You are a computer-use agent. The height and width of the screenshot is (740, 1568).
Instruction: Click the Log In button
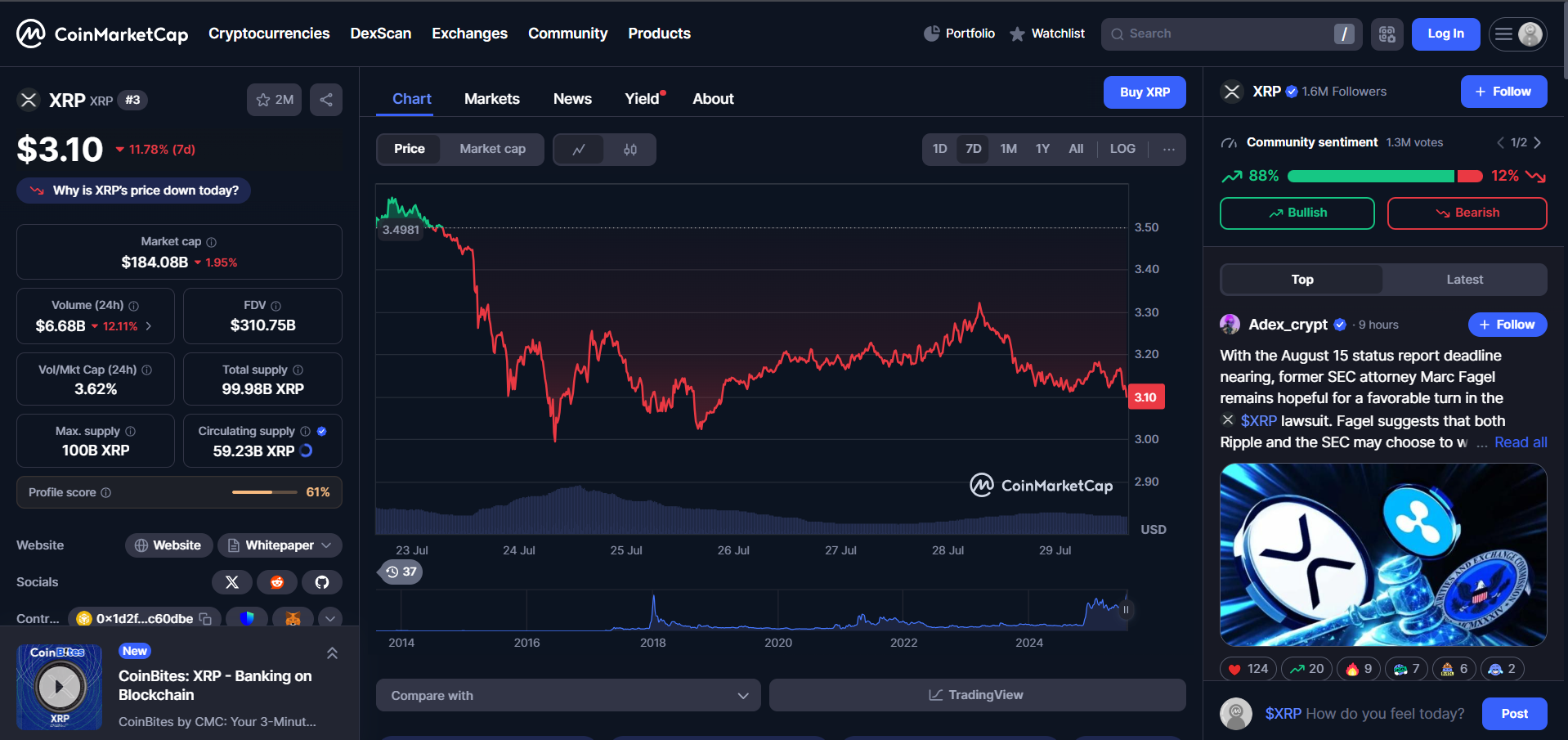tap(1445, 34)
